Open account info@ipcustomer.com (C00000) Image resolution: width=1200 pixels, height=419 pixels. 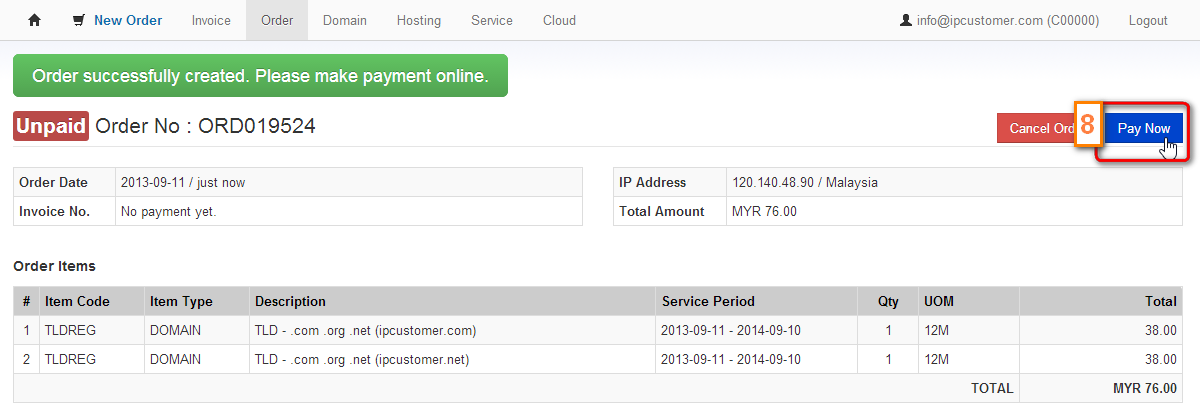coord(1008,20)
